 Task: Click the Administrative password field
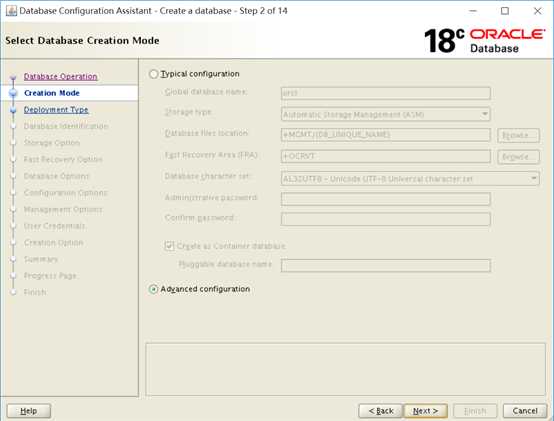(x=386, y=198)
